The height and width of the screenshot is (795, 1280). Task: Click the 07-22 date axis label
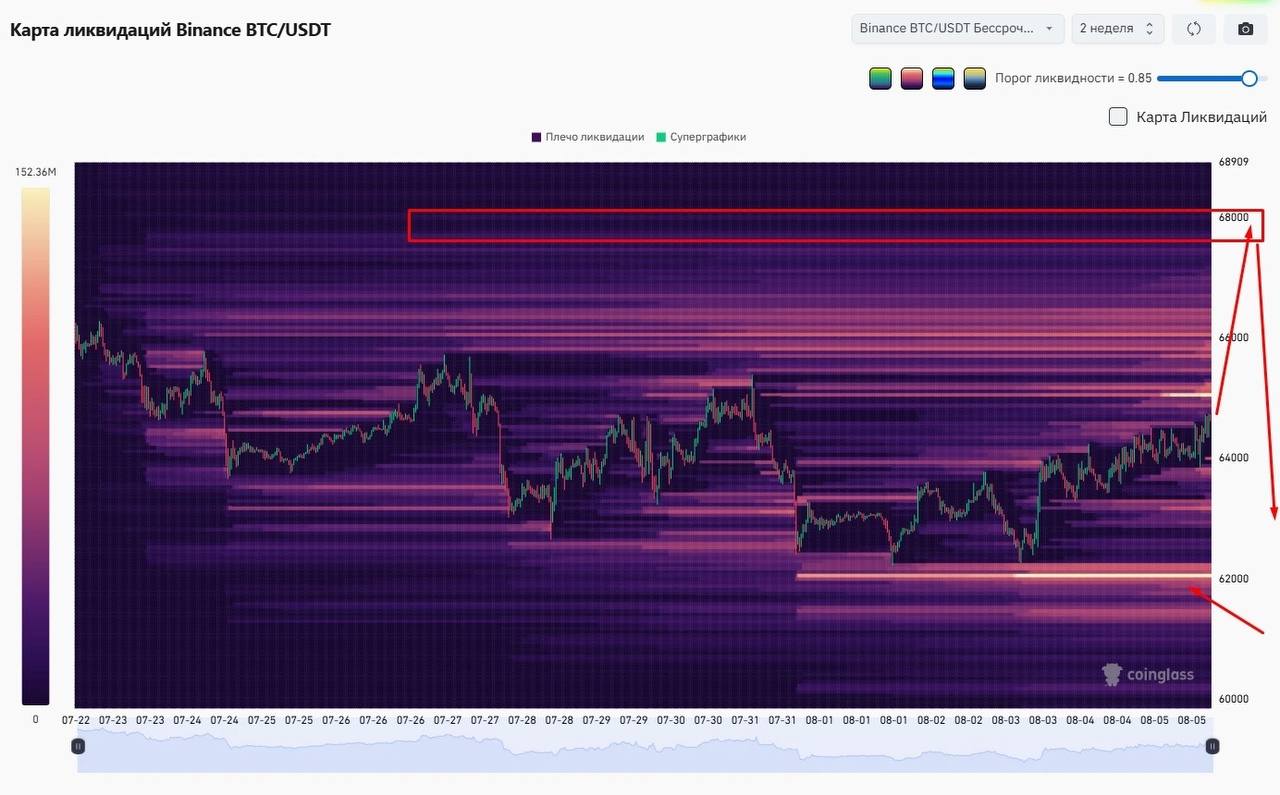point(76,720)
